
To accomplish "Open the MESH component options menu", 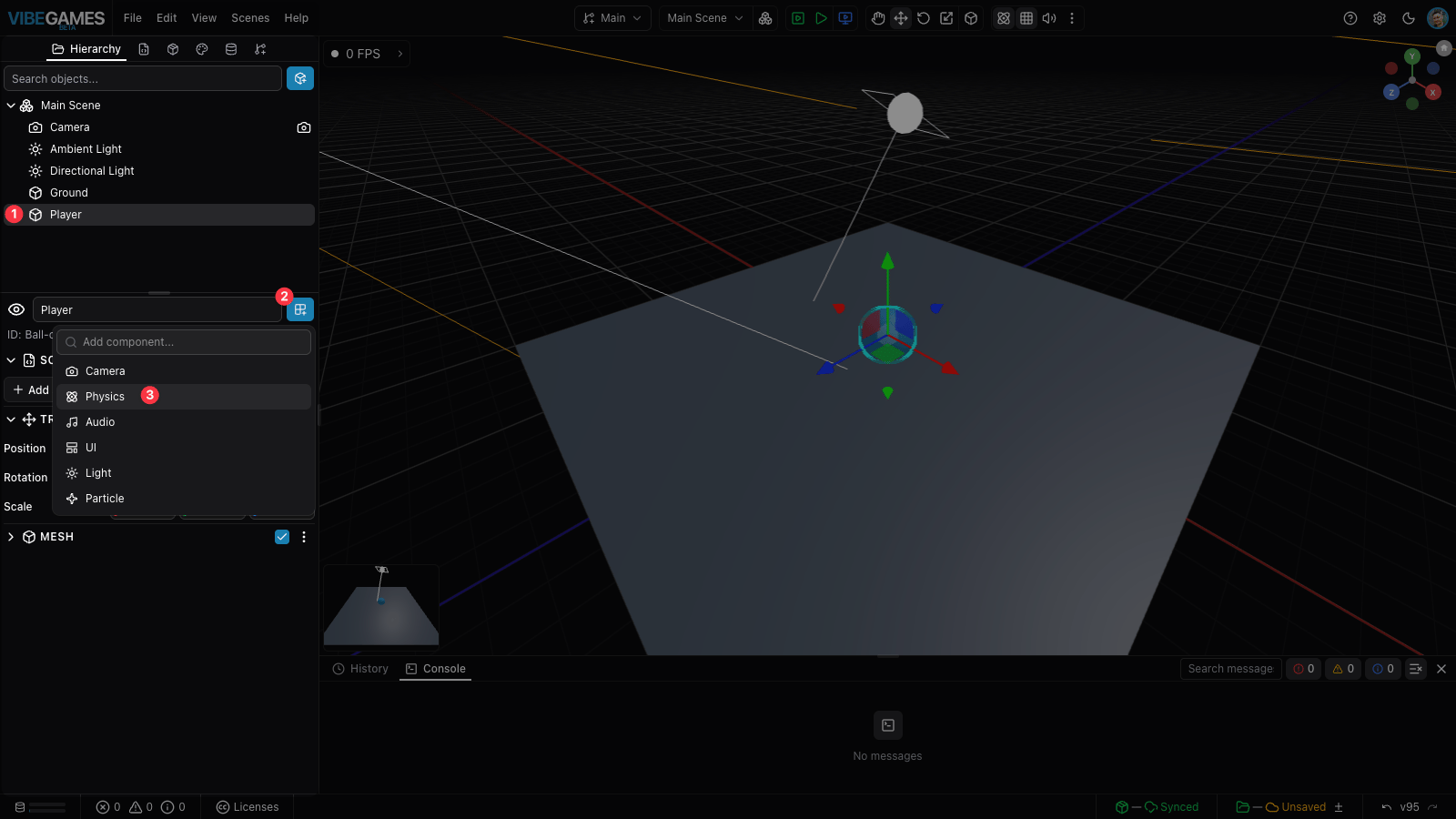I will pos(304,537).
